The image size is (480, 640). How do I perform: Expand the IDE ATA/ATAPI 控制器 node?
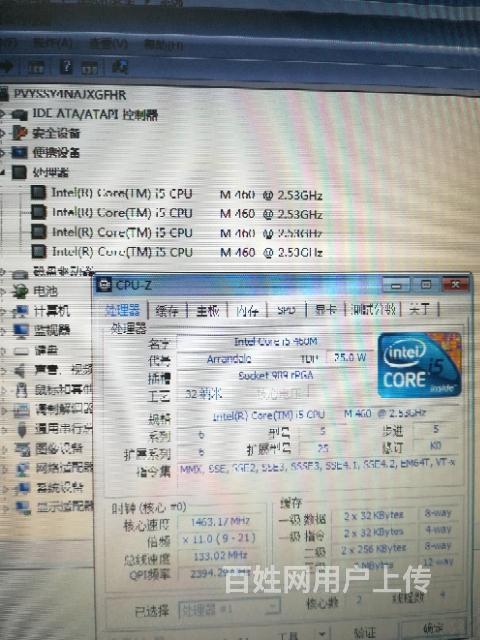[x=3, y=115]
